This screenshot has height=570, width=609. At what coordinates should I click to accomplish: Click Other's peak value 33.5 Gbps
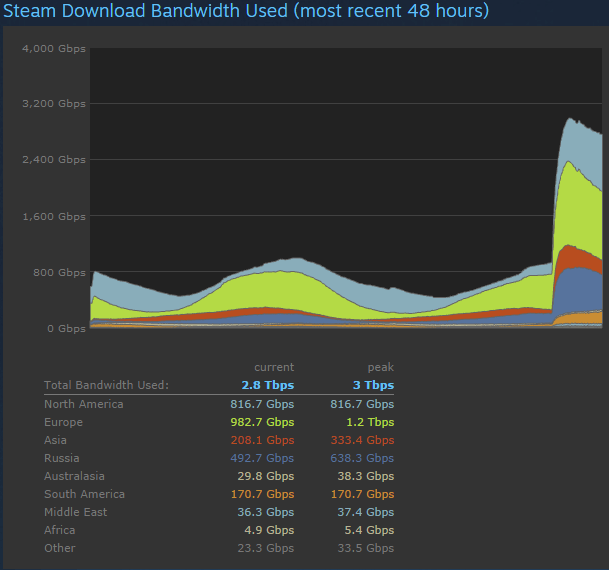366,548
